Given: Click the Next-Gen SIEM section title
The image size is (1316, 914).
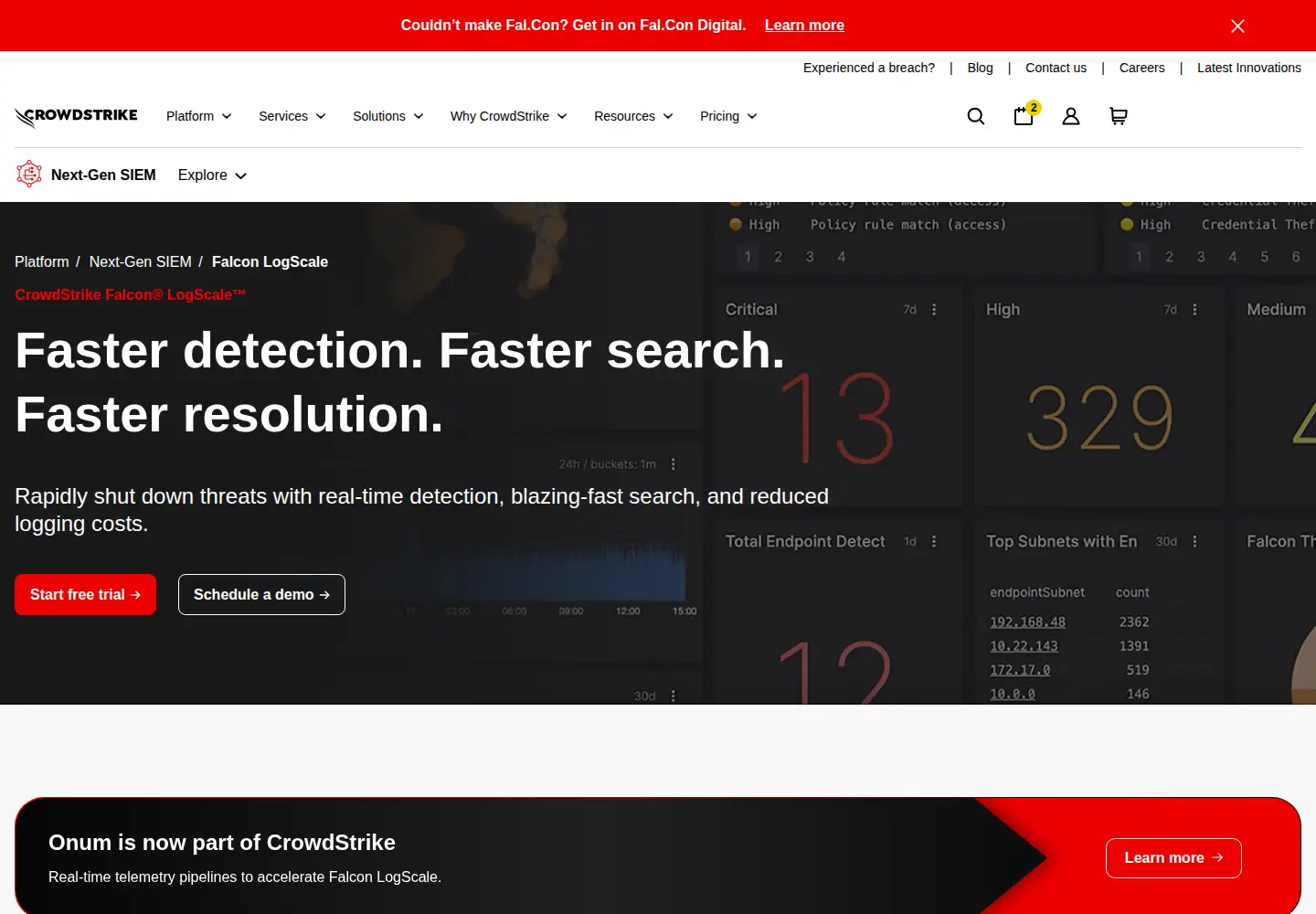Looking at the screenshot, I should 103,175.
